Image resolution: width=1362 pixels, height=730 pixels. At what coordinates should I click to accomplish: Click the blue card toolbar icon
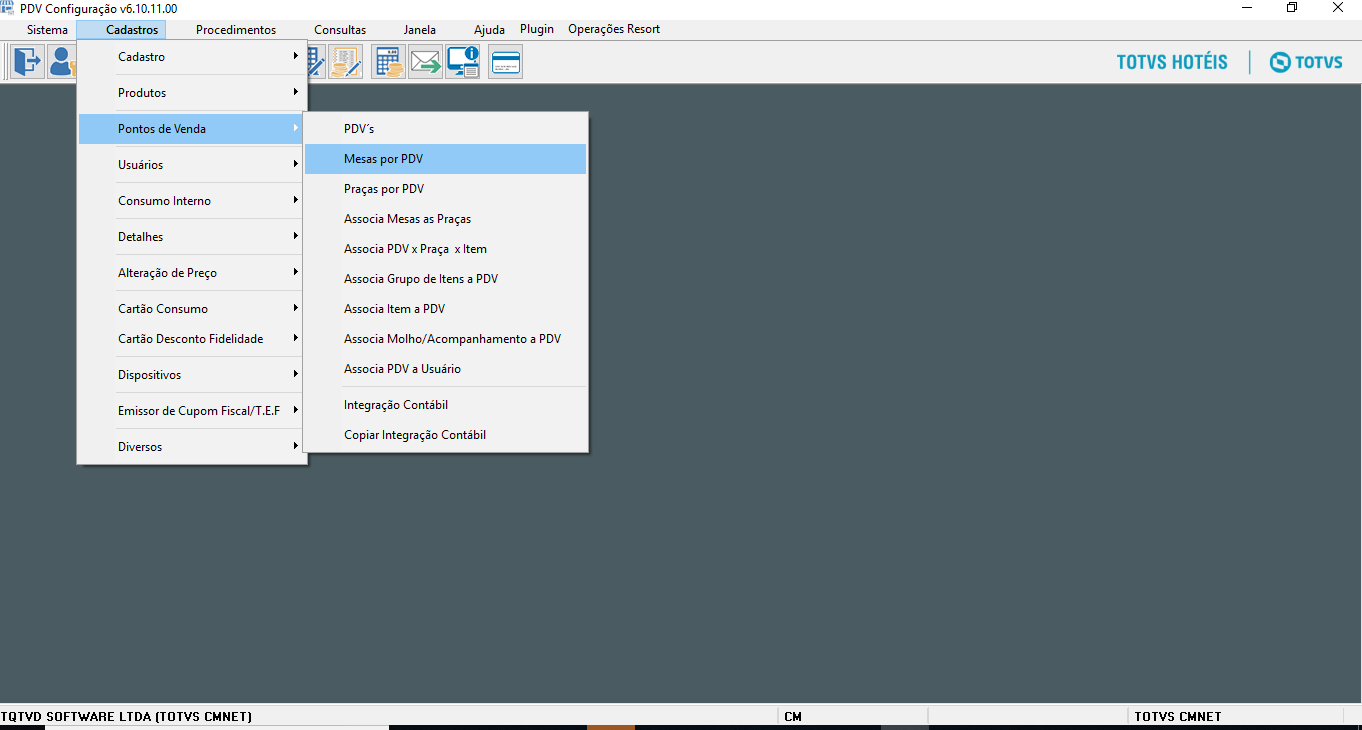tap(505, 62)
